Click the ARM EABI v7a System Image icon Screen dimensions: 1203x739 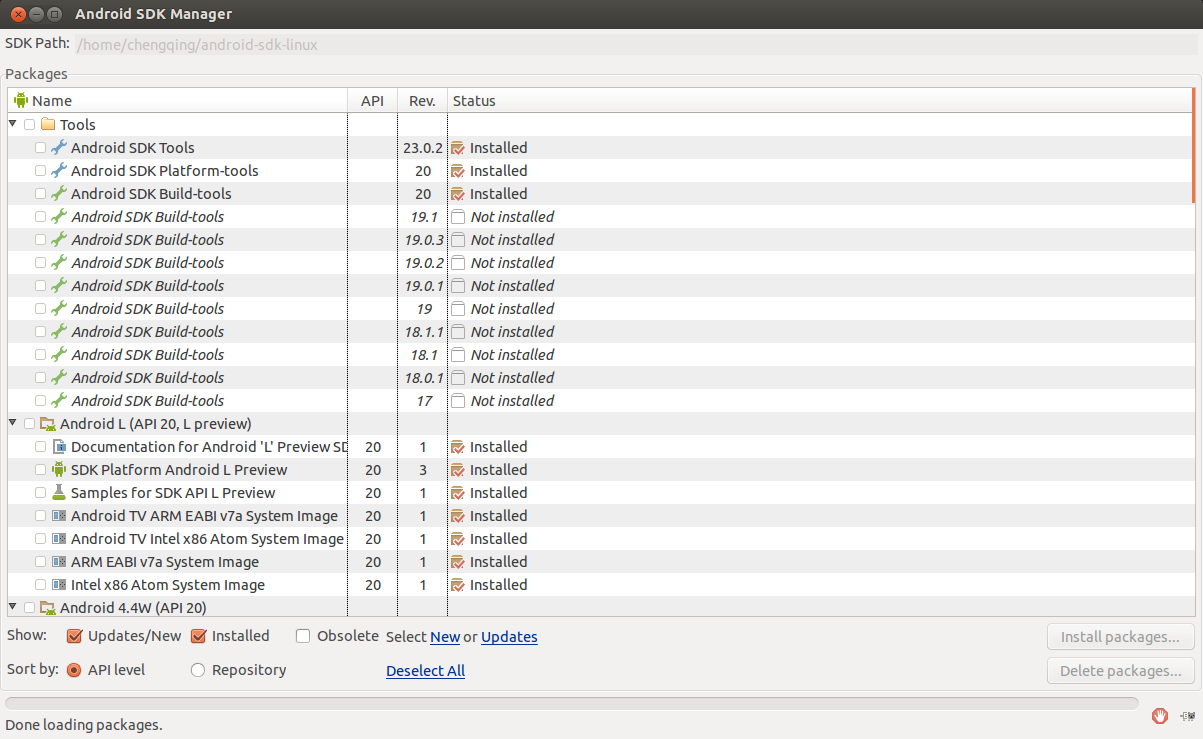[x=59, y=562]
